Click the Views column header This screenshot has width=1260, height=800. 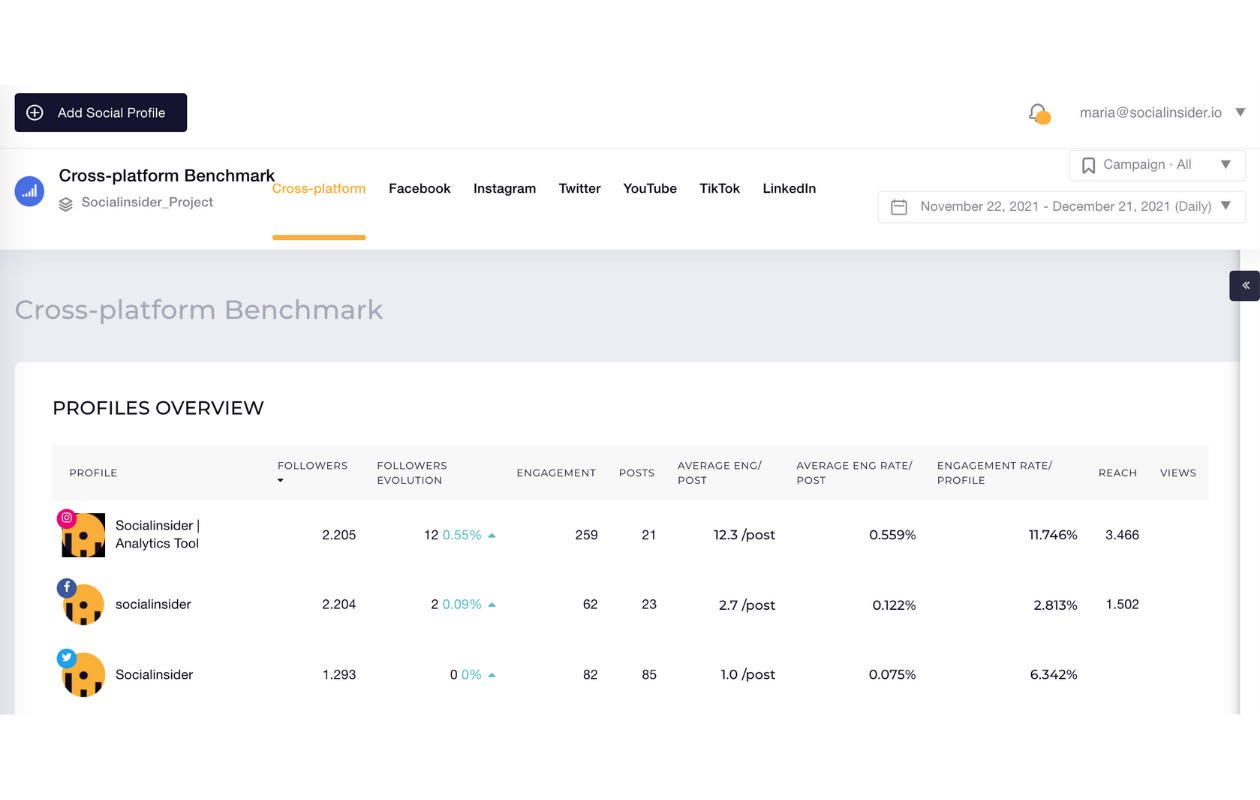(1178, 473)
